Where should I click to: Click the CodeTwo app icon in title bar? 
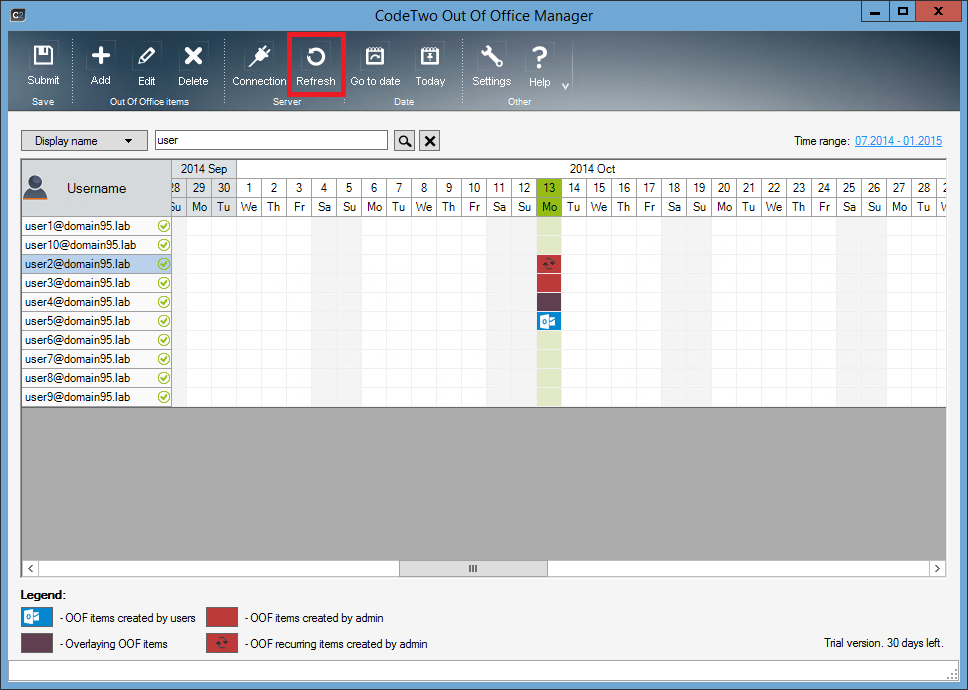pyautogui.click(x=18, y=15)
